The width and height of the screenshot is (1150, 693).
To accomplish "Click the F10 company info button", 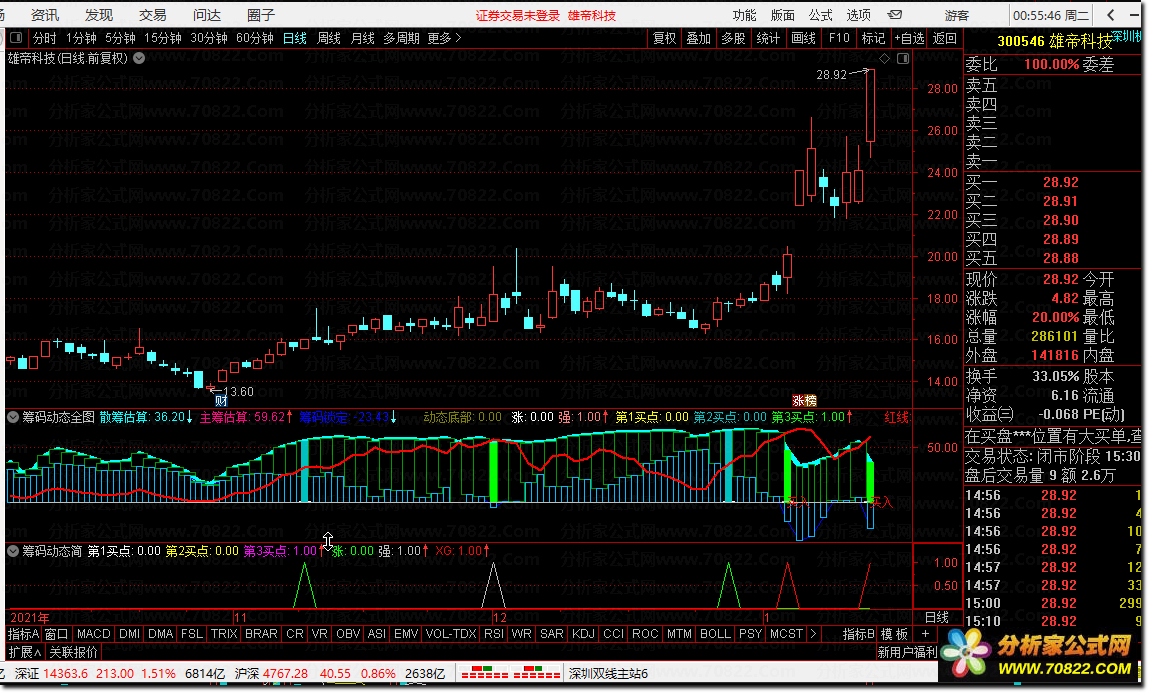I will click(x=838, y=38).
